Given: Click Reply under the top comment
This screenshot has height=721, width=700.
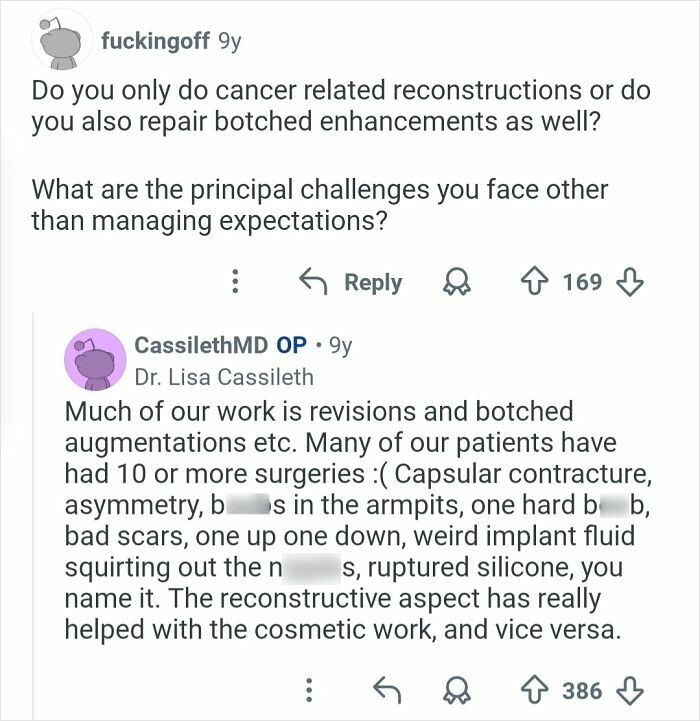Looking at the screenshot, I should [353, 282].
